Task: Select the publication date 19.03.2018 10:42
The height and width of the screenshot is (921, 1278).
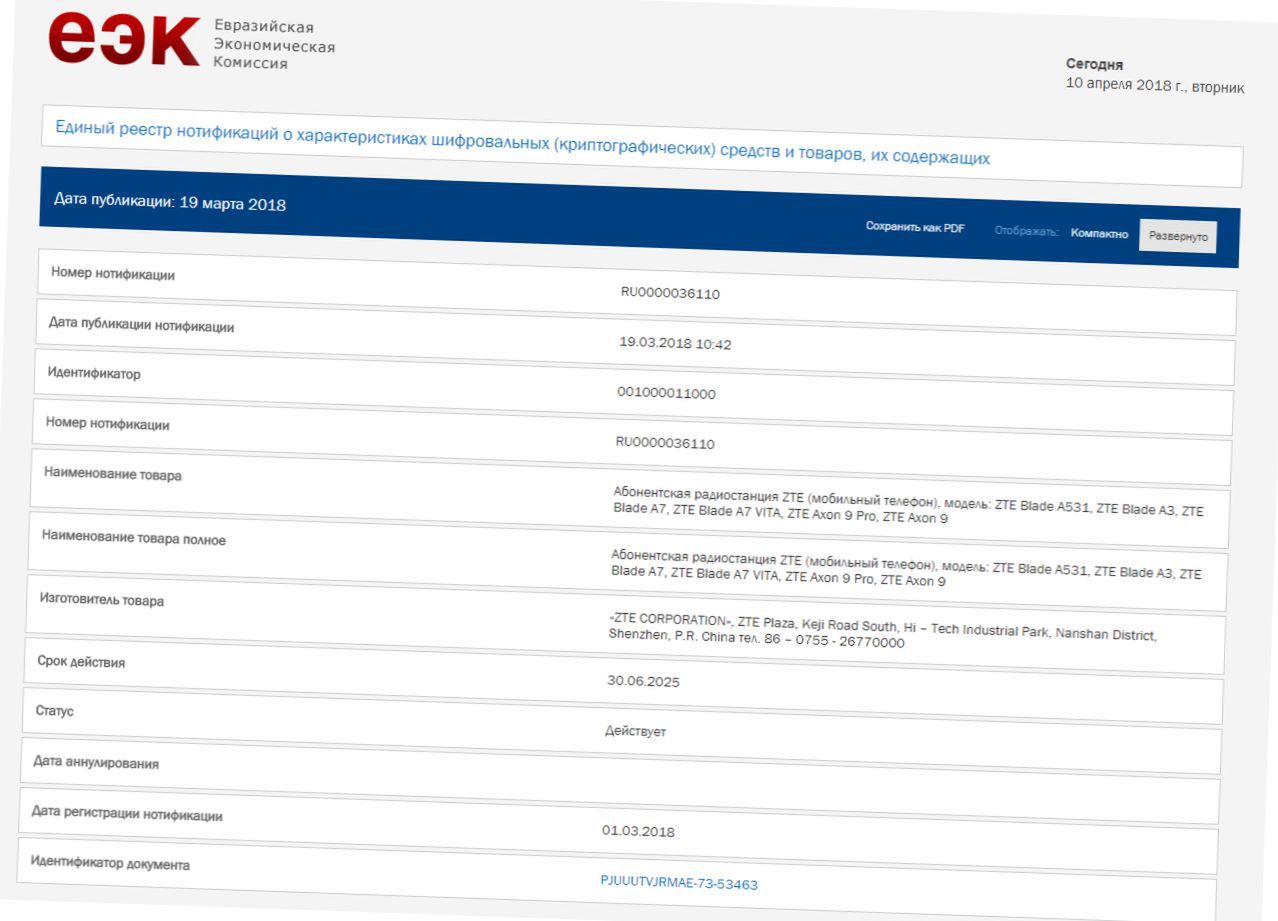Action: click(675, 344)
